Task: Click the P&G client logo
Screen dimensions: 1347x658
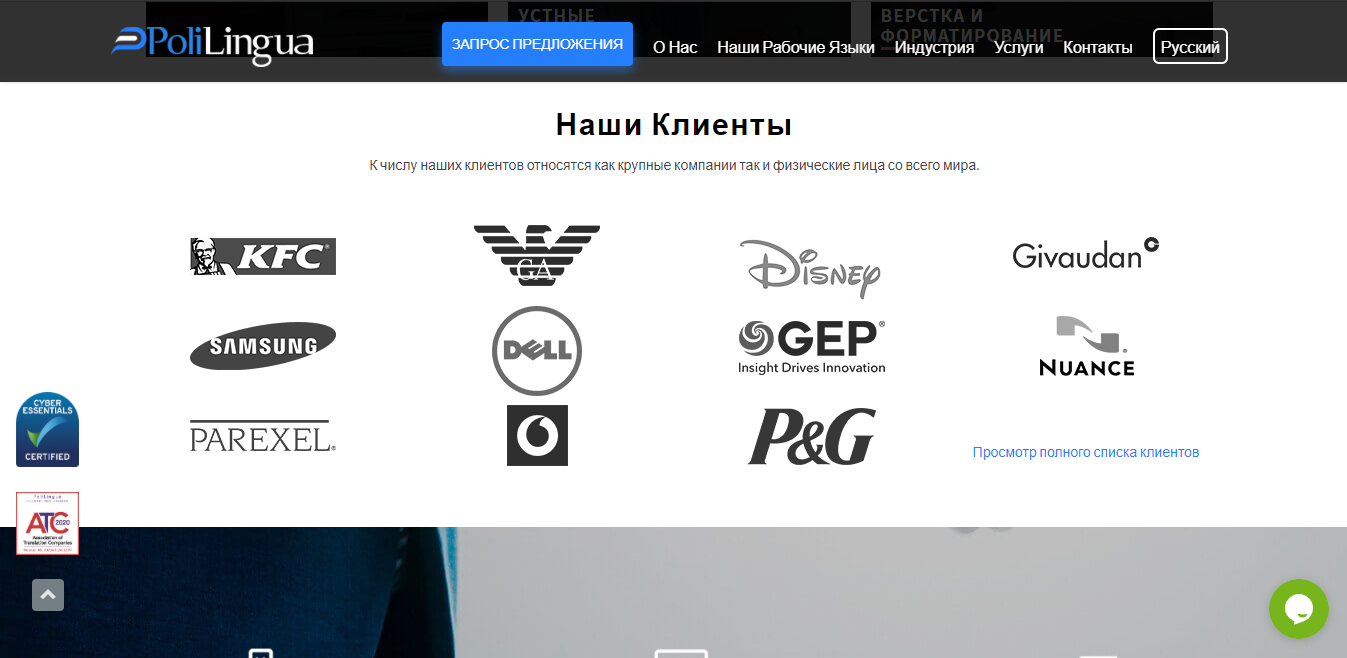Action: tap(812, 436)
